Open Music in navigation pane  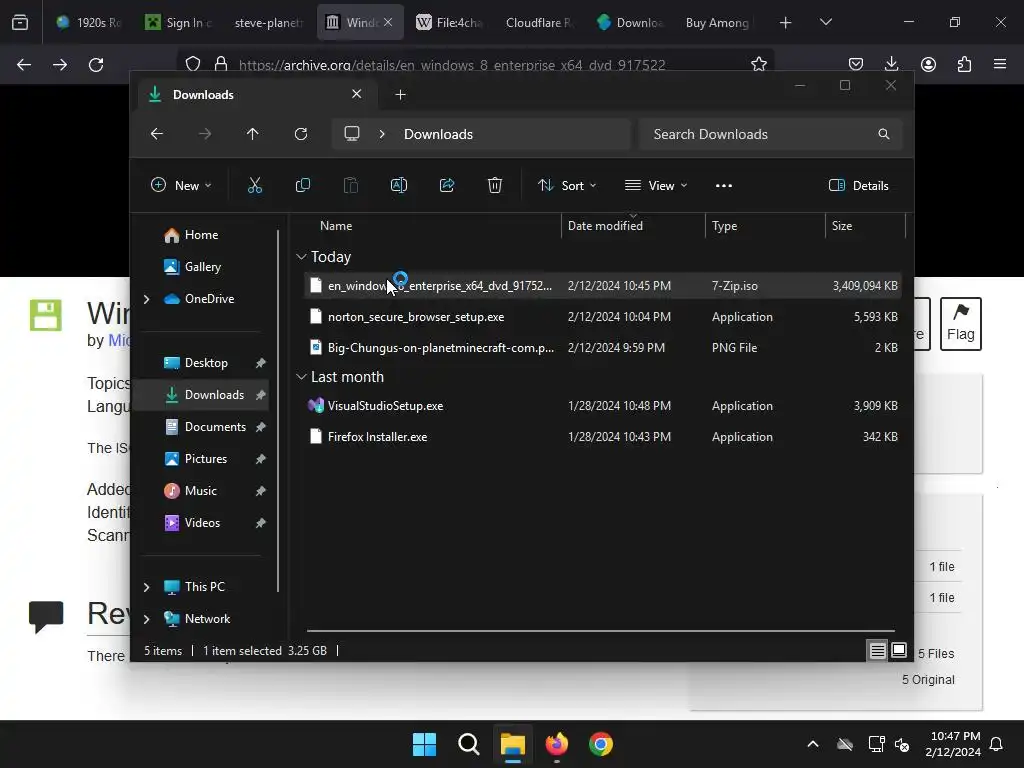[x=200, y=491]
